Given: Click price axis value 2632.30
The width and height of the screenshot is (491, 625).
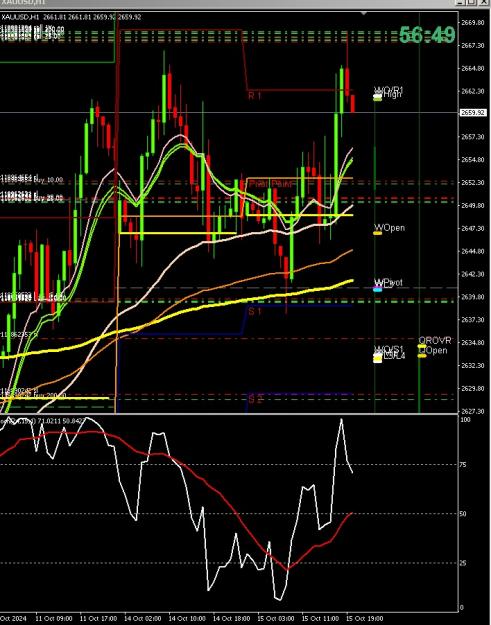Looking at the screenshot, I should point(473,365).
